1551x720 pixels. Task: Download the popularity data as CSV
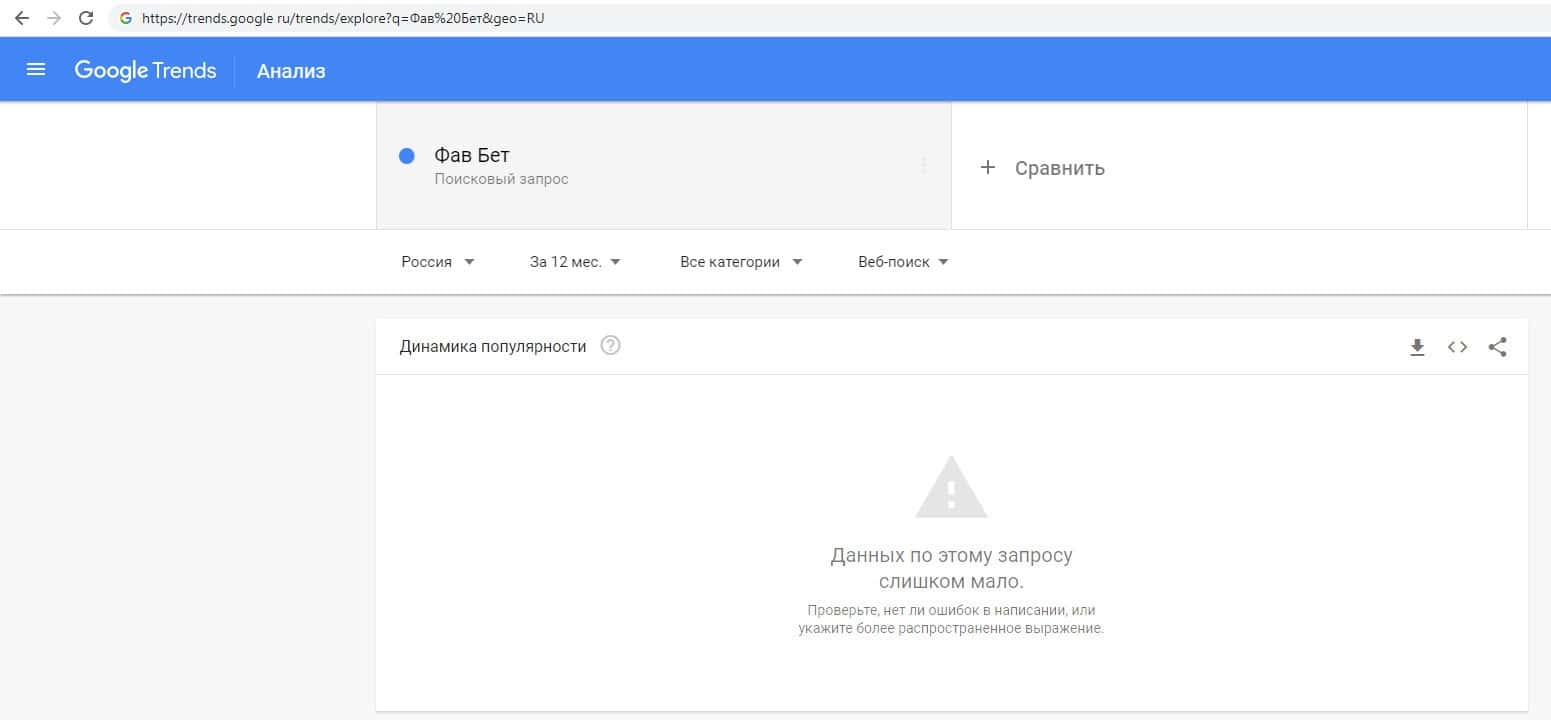tap(1417, 347)
